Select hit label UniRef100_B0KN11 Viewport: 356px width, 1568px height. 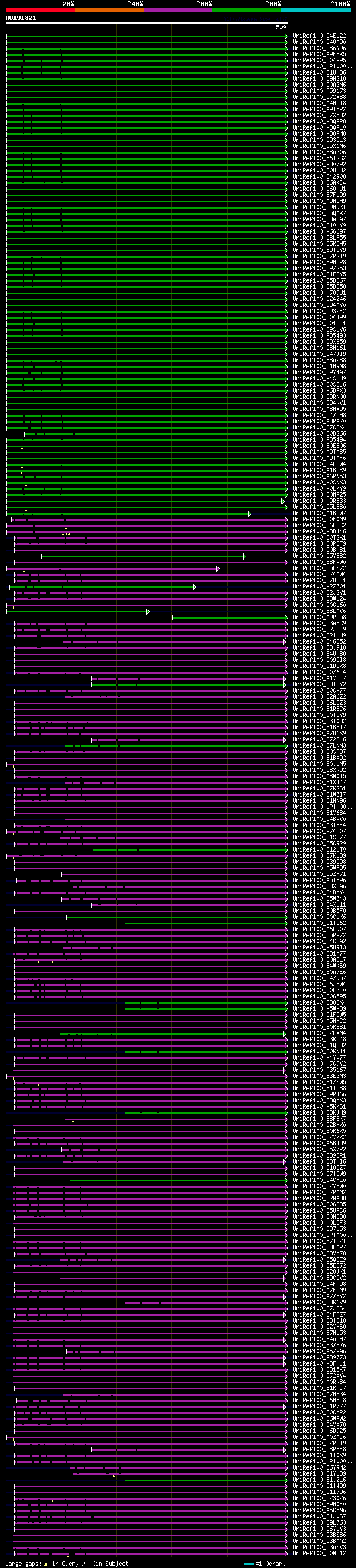319,1051
